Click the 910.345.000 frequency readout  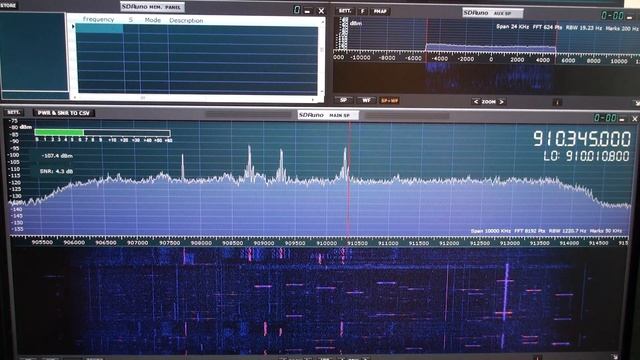pos(582,139)
